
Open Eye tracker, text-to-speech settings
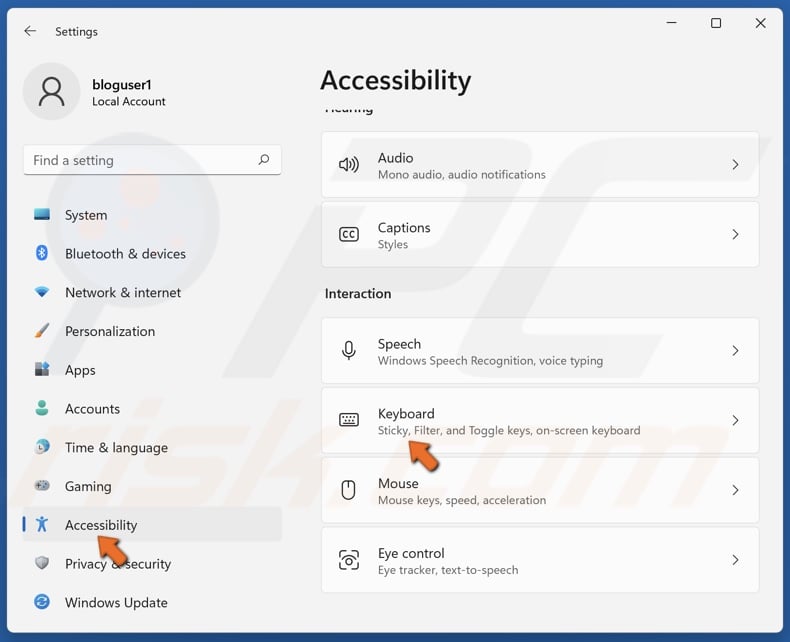pyautogui.click(x=540, y=560)
